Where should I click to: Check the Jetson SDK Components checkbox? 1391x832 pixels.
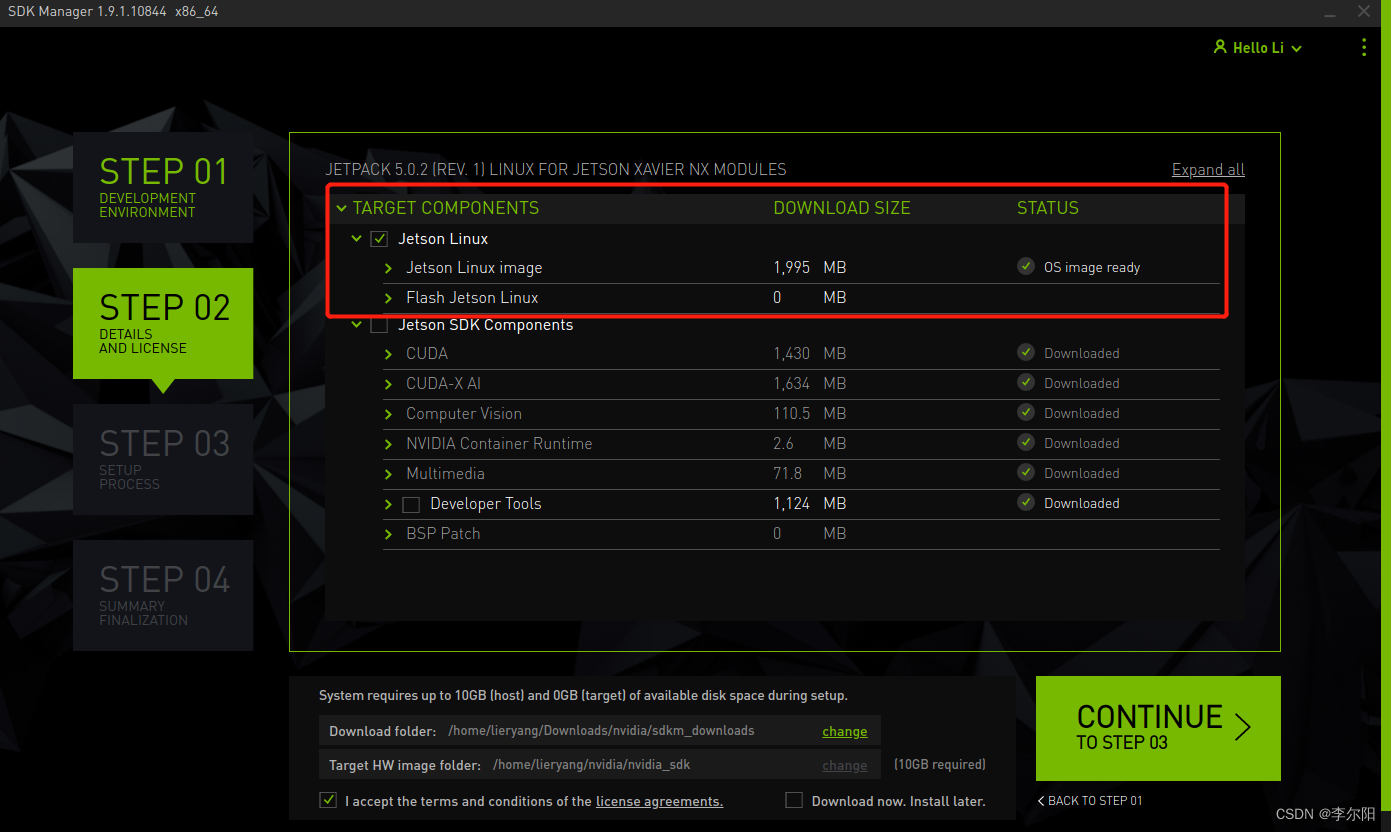[x=379, y=325]
